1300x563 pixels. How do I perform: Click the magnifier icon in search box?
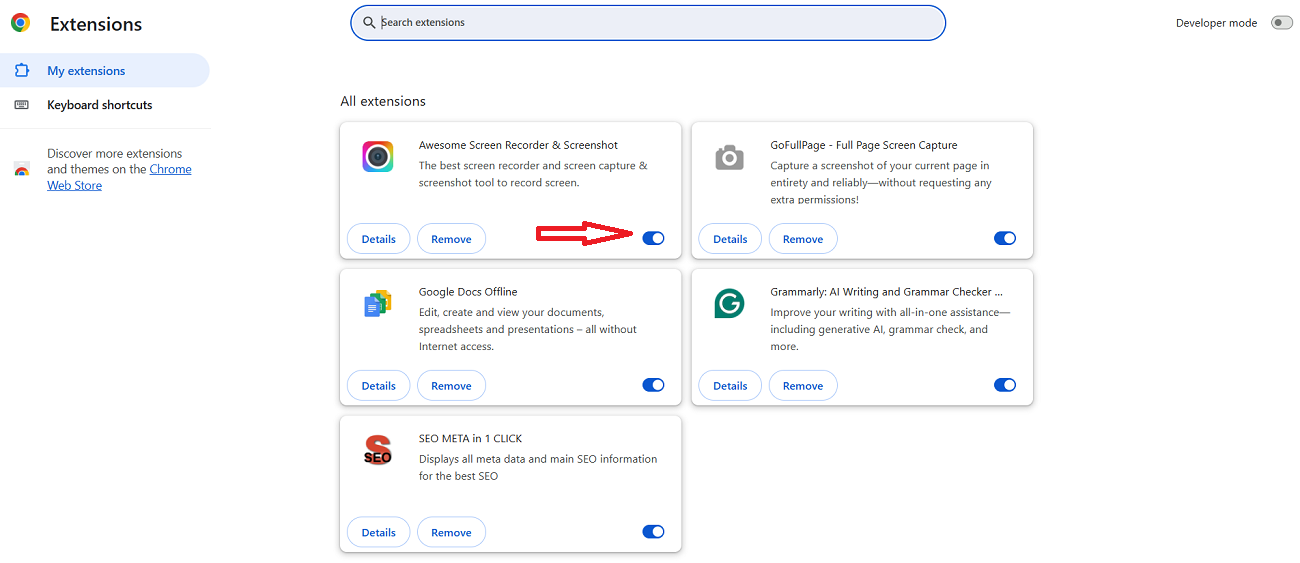[369, 23]
